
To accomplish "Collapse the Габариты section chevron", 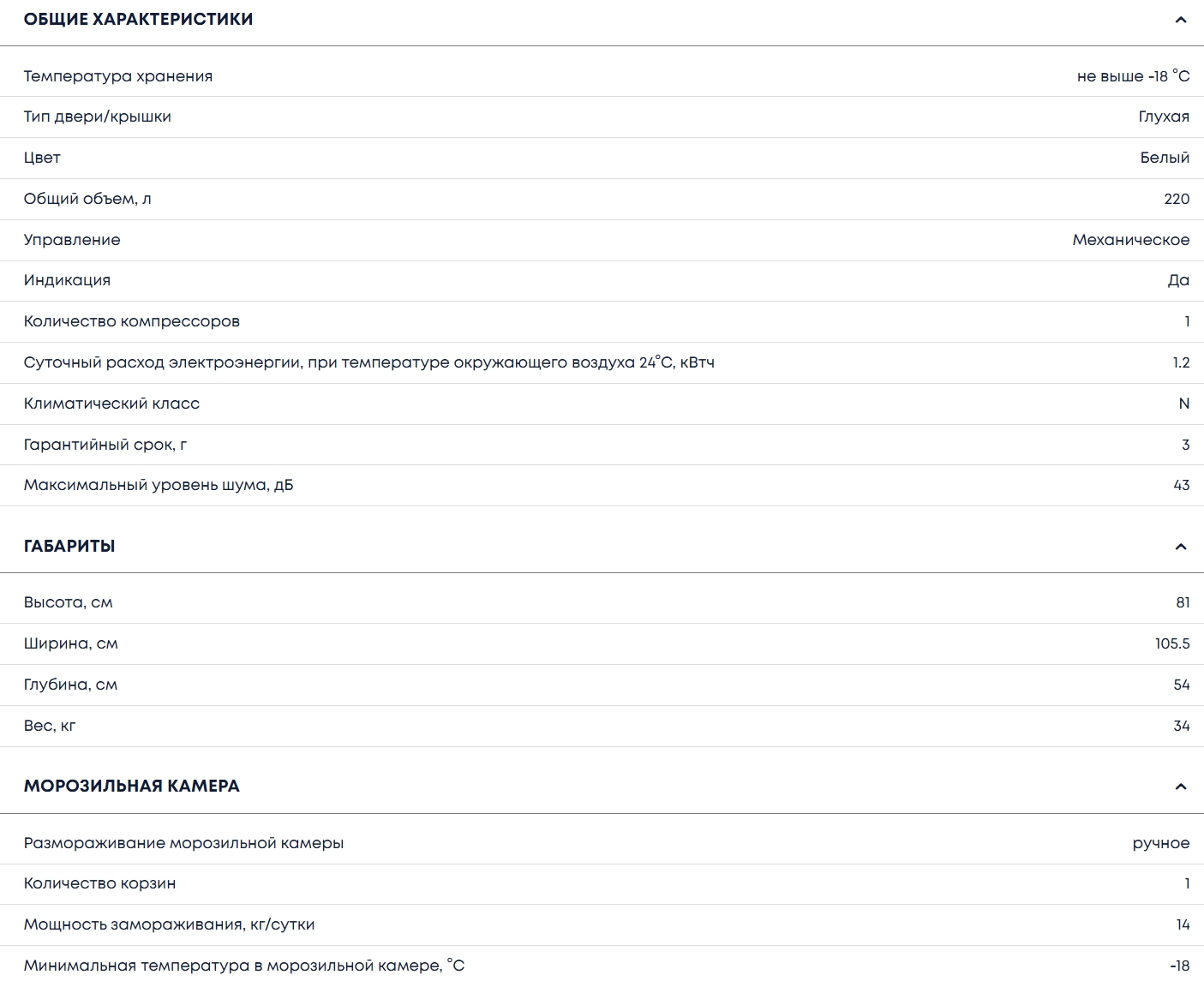I will (x=1181, y=547).
